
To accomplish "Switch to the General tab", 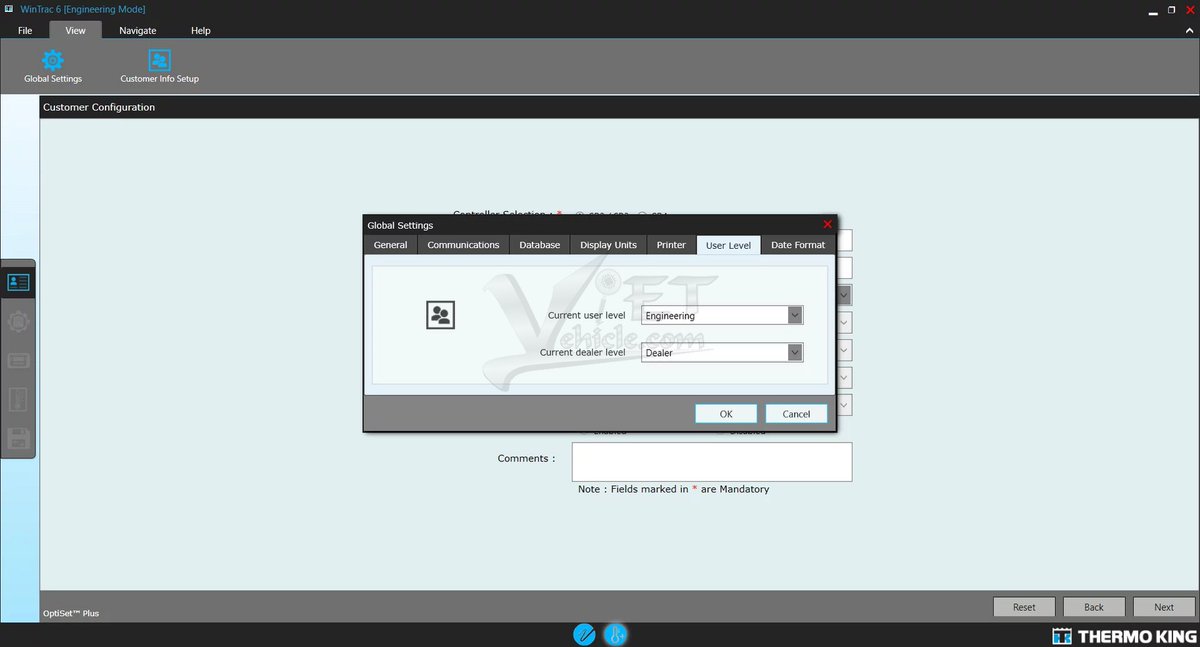I will [390, 245].
